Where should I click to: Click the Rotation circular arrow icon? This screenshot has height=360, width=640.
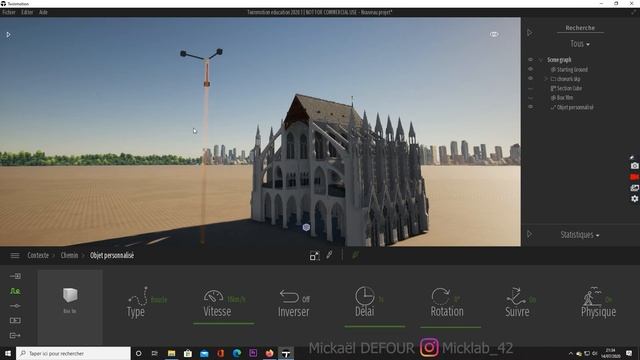pos(440,296)
